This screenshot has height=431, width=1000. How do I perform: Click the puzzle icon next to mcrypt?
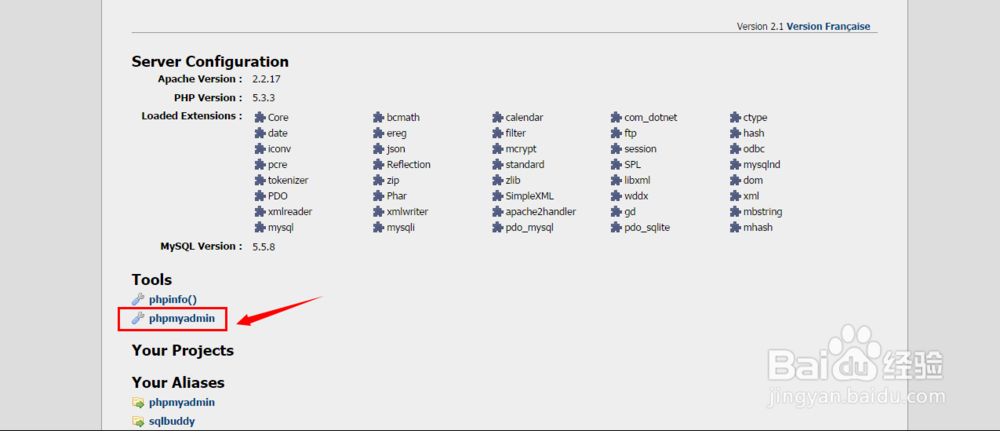point(497,149)
